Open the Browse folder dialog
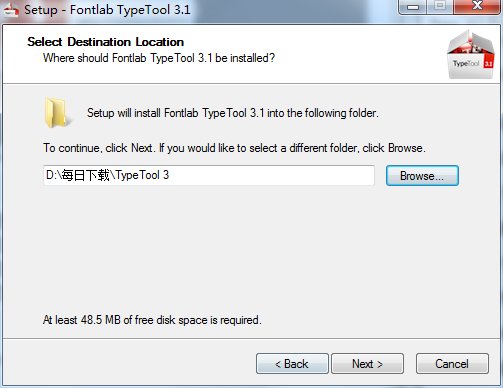The width and height of the screenshot is (503, 388). (x=422, y=176)
